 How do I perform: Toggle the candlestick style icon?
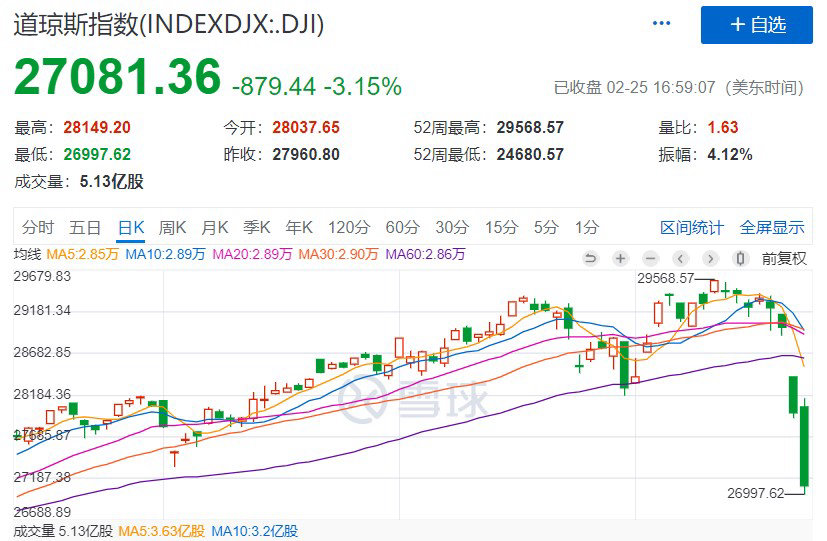741,258
